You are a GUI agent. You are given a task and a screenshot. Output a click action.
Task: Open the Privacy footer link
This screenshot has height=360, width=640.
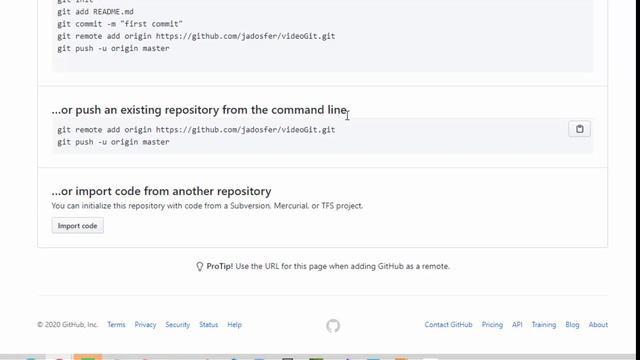(x=145, y=325)
